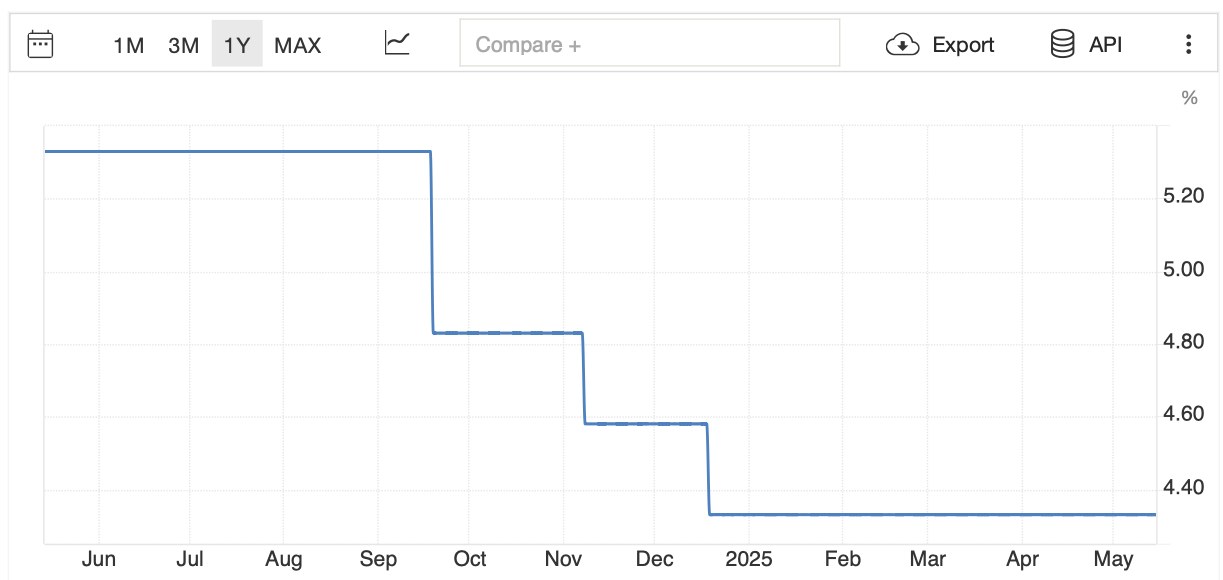Click the API database icon
The image size is (1223, 580).
(x=1062, y=44)
